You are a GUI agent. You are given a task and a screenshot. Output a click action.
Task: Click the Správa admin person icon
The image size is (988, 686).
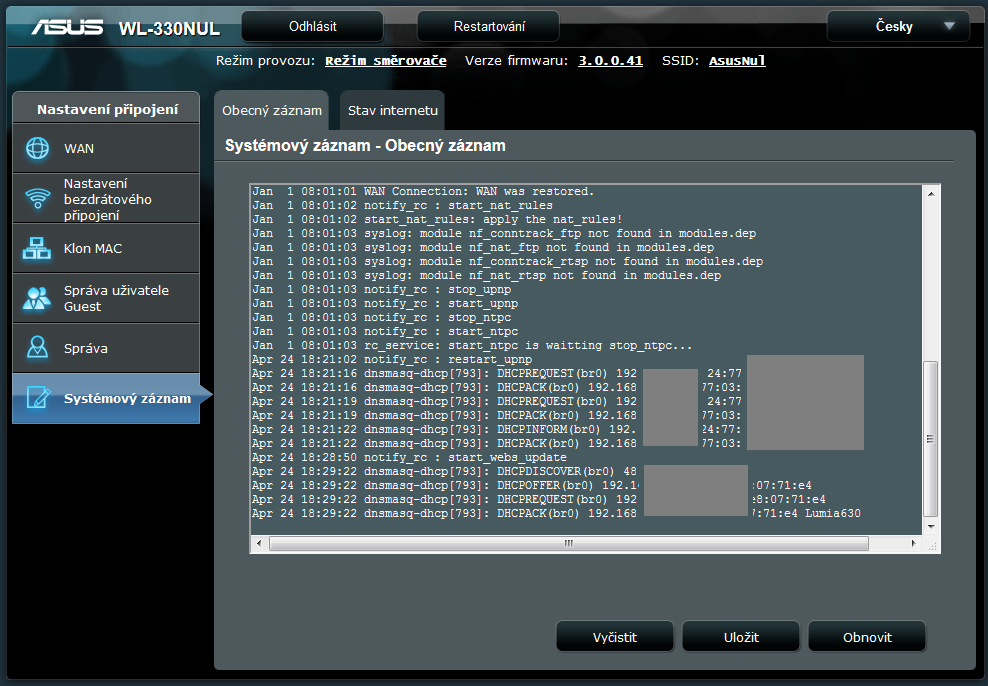coord(38,349)
